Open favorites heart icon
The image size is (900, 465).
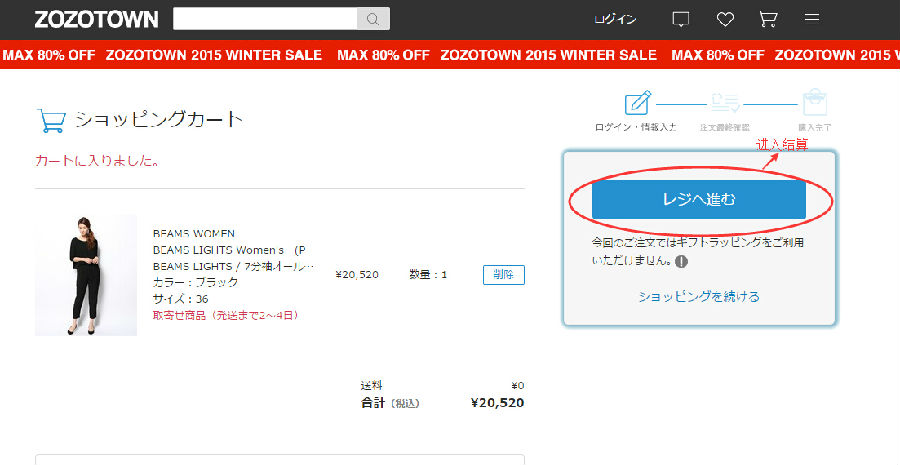726,20
